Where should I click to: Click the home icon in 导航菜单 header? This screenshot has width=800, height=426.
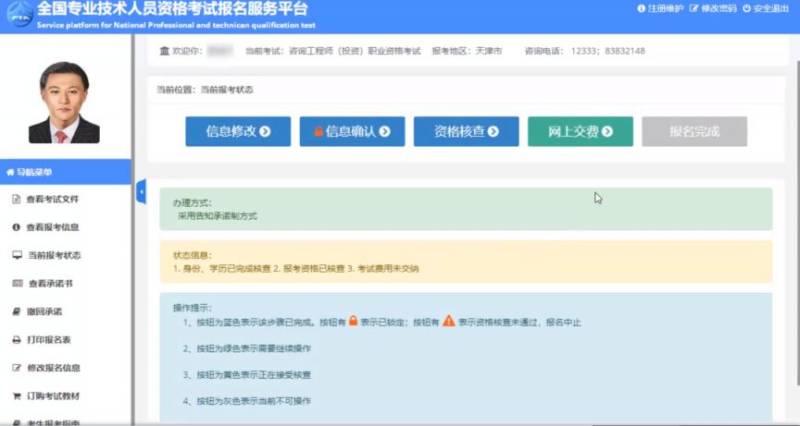click(x=9, y=172)
